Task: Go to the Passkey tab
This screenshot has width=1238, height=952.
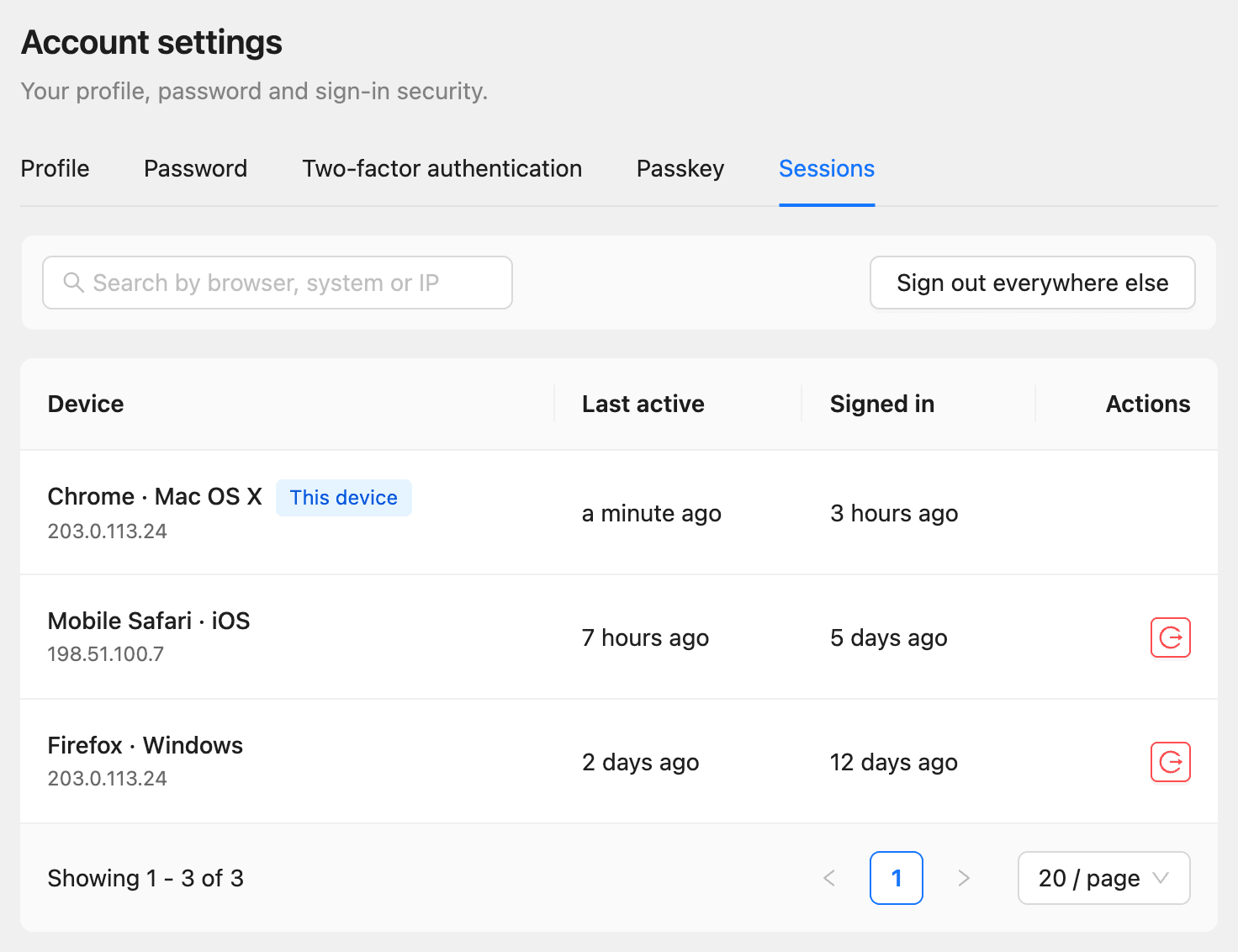Action: 680,169
